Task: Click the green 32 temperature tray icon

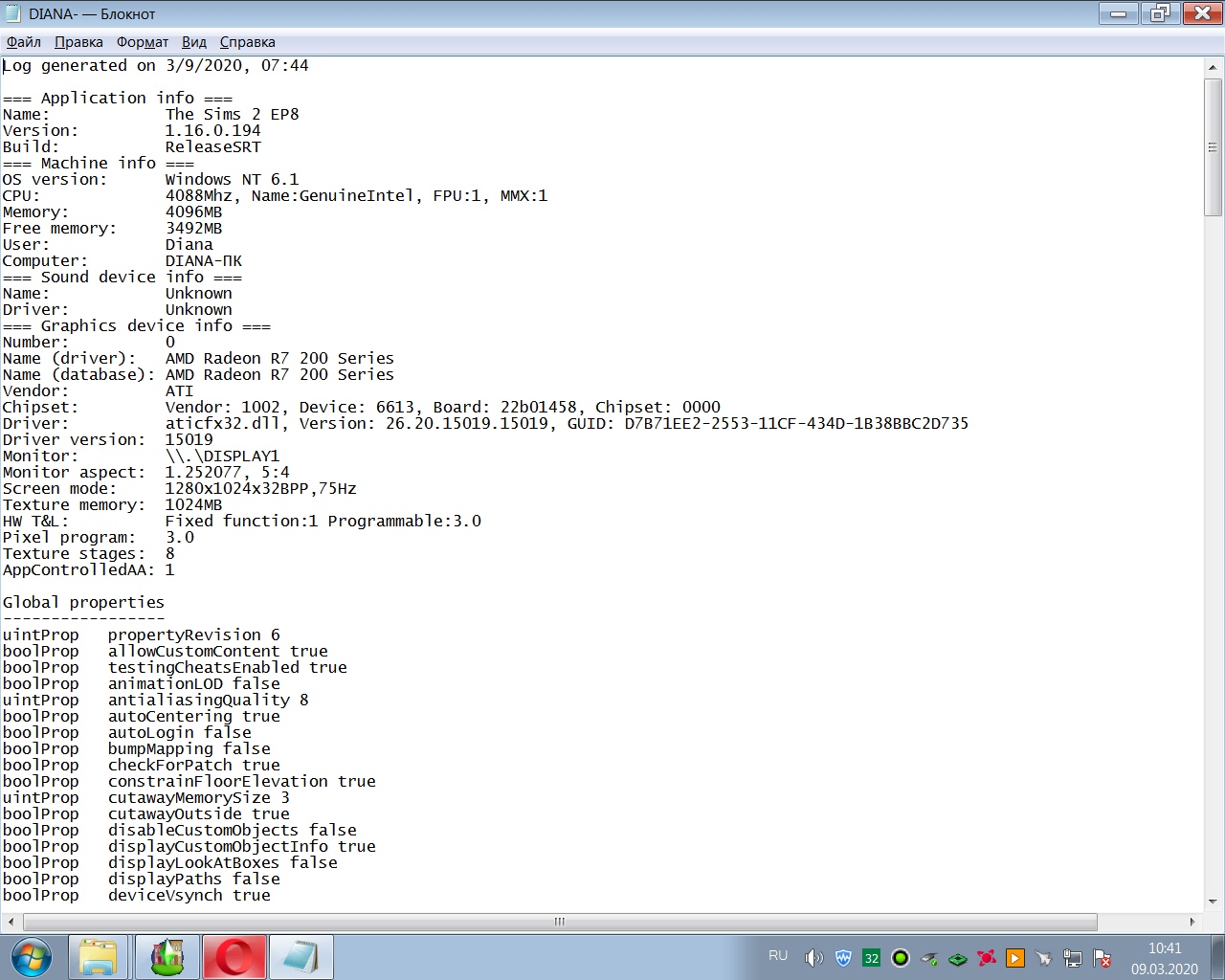Action: [x=871, y=958]
